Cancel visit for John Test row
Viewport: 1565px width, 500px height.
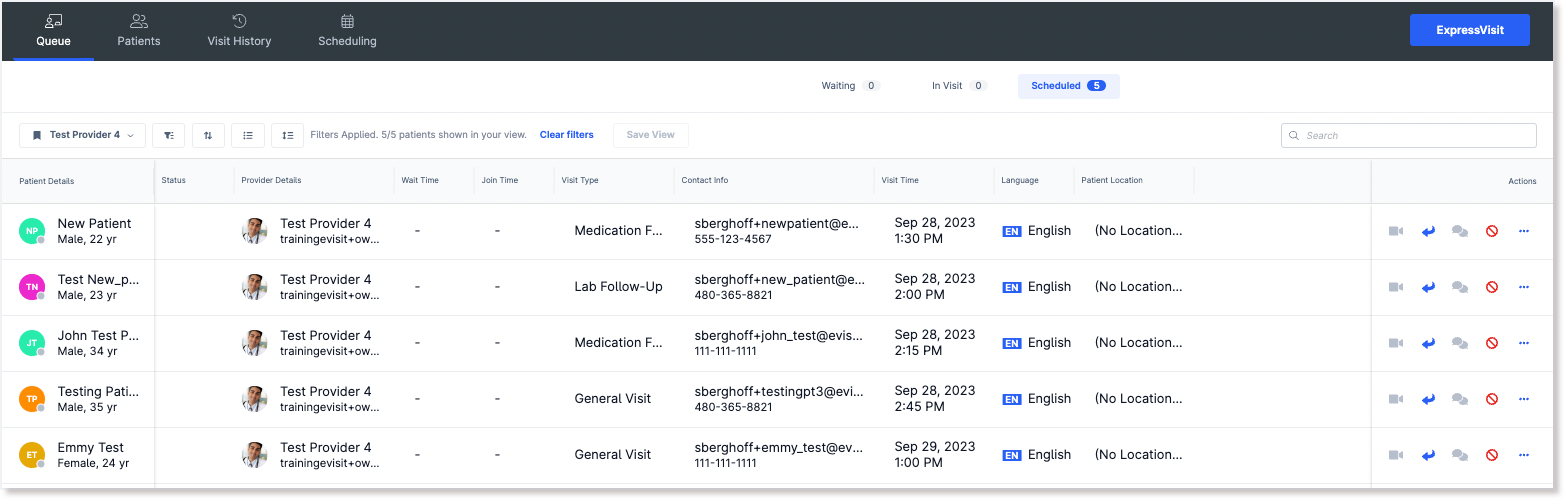(1492, 343)
